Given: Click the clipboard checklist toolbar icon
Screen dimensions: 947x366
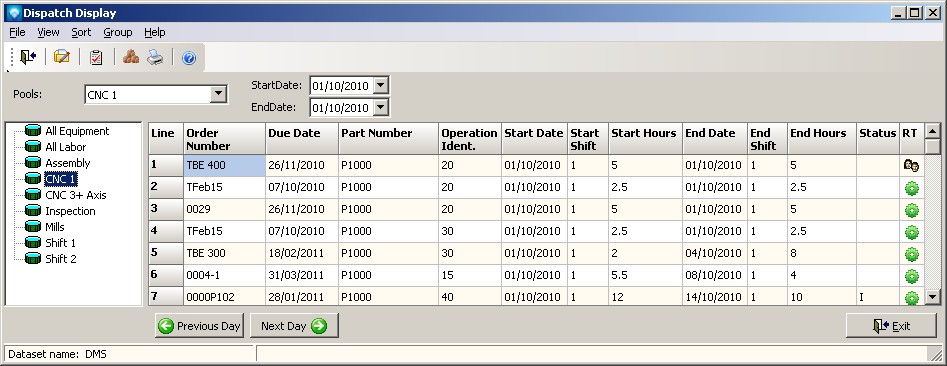Looking at the screenshot, I should pyautogui.click(x=96, y=57).
